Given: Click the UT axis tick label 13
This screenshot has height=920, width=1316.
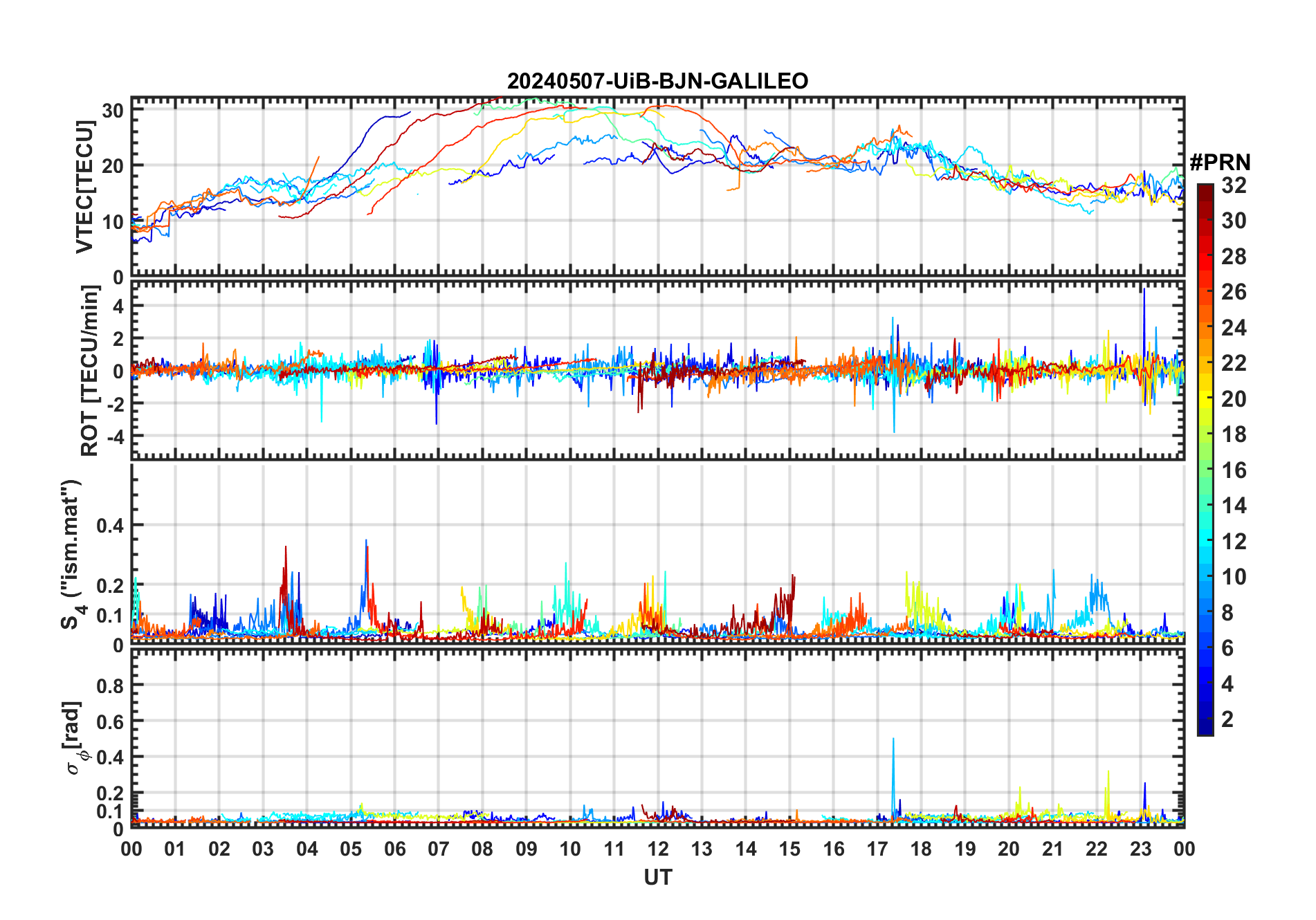Looking at the screenshot, I should click(702, 849).
